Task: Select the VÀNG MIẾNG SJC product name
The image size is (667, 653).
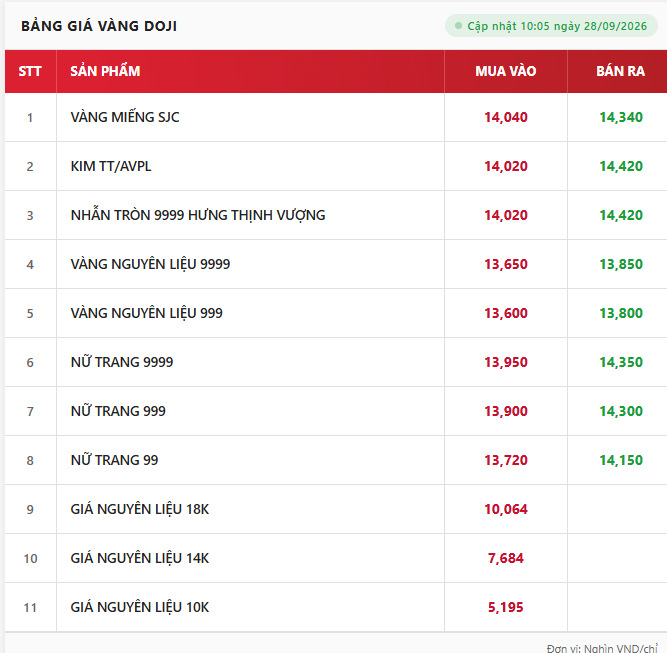Action: coord(125,117)
